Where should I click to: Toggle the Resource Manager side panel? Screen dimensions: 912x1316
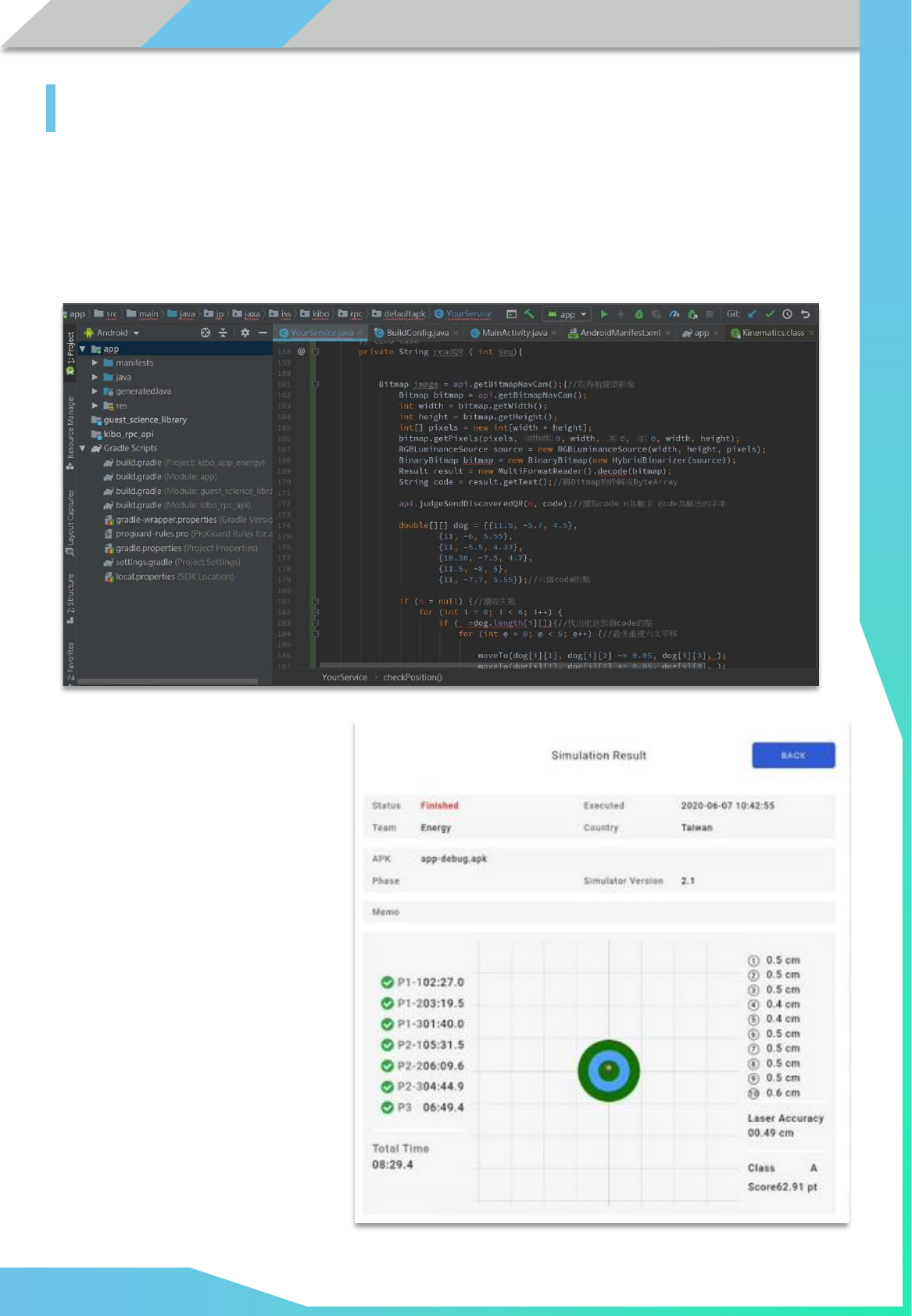pyautogui.click(x=70, y=427)
